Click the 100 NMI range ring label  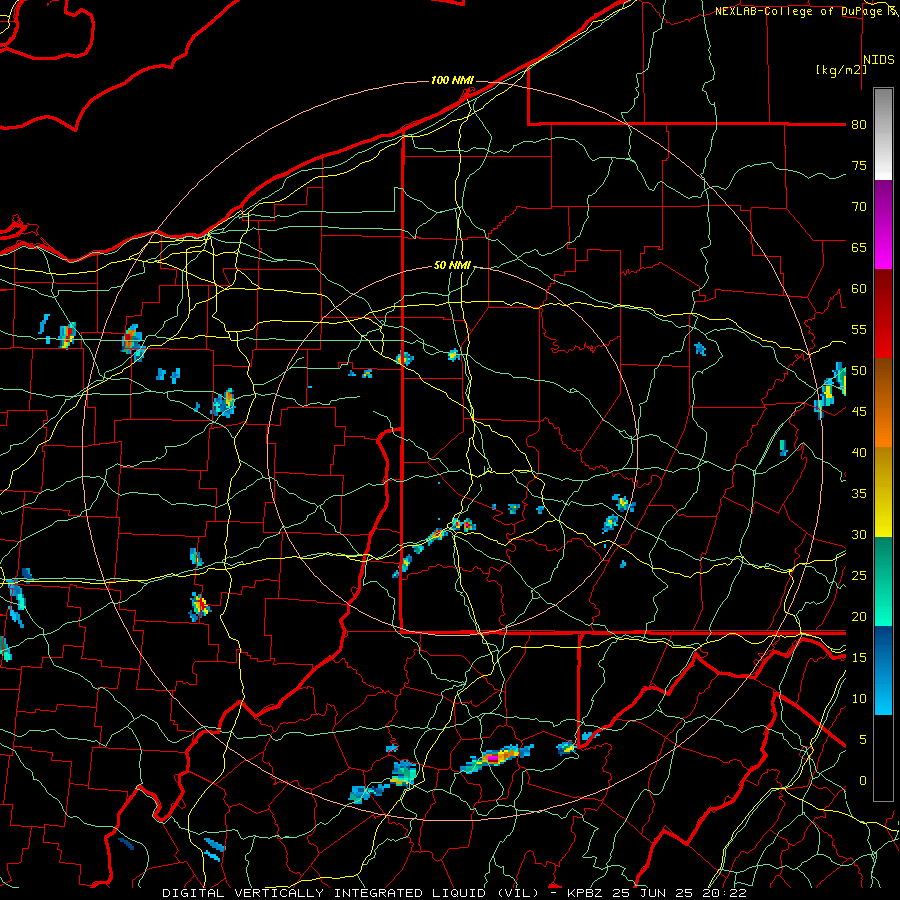coord(452,80)
